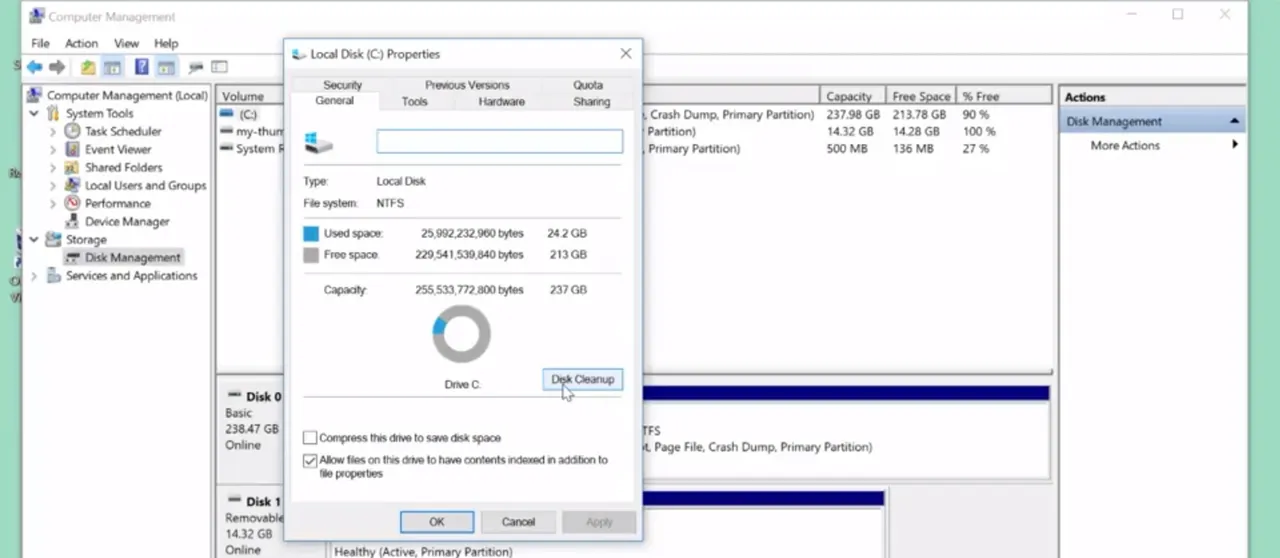Image resolution: width=1280 pixels, height=558 pixels.
Task: Expand the Event Viewer tree node
Action: pyautogui.click(x=53, y=149)
